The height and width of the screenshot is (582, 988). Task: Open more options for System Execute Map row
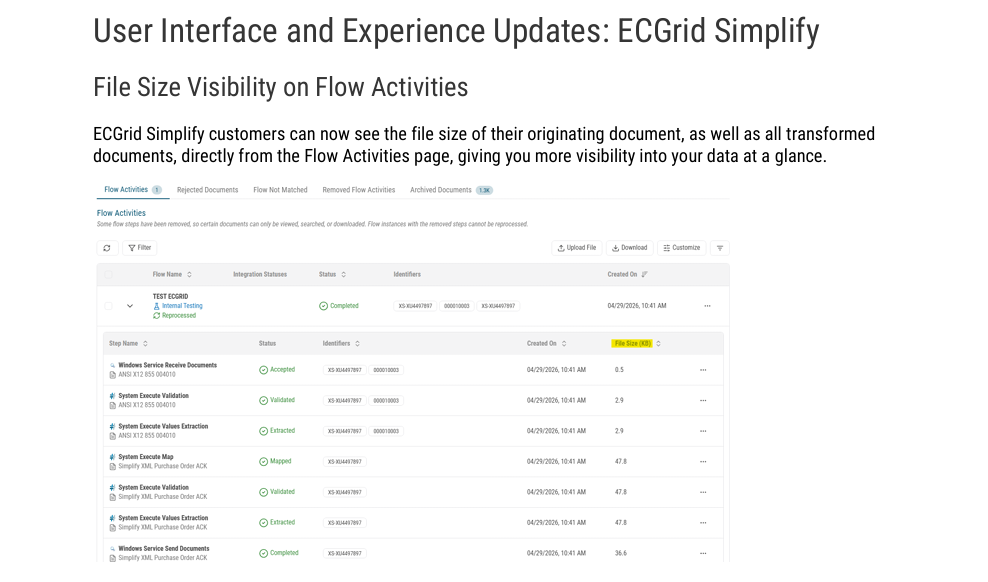pyautogui.click(x=703, y=462)
